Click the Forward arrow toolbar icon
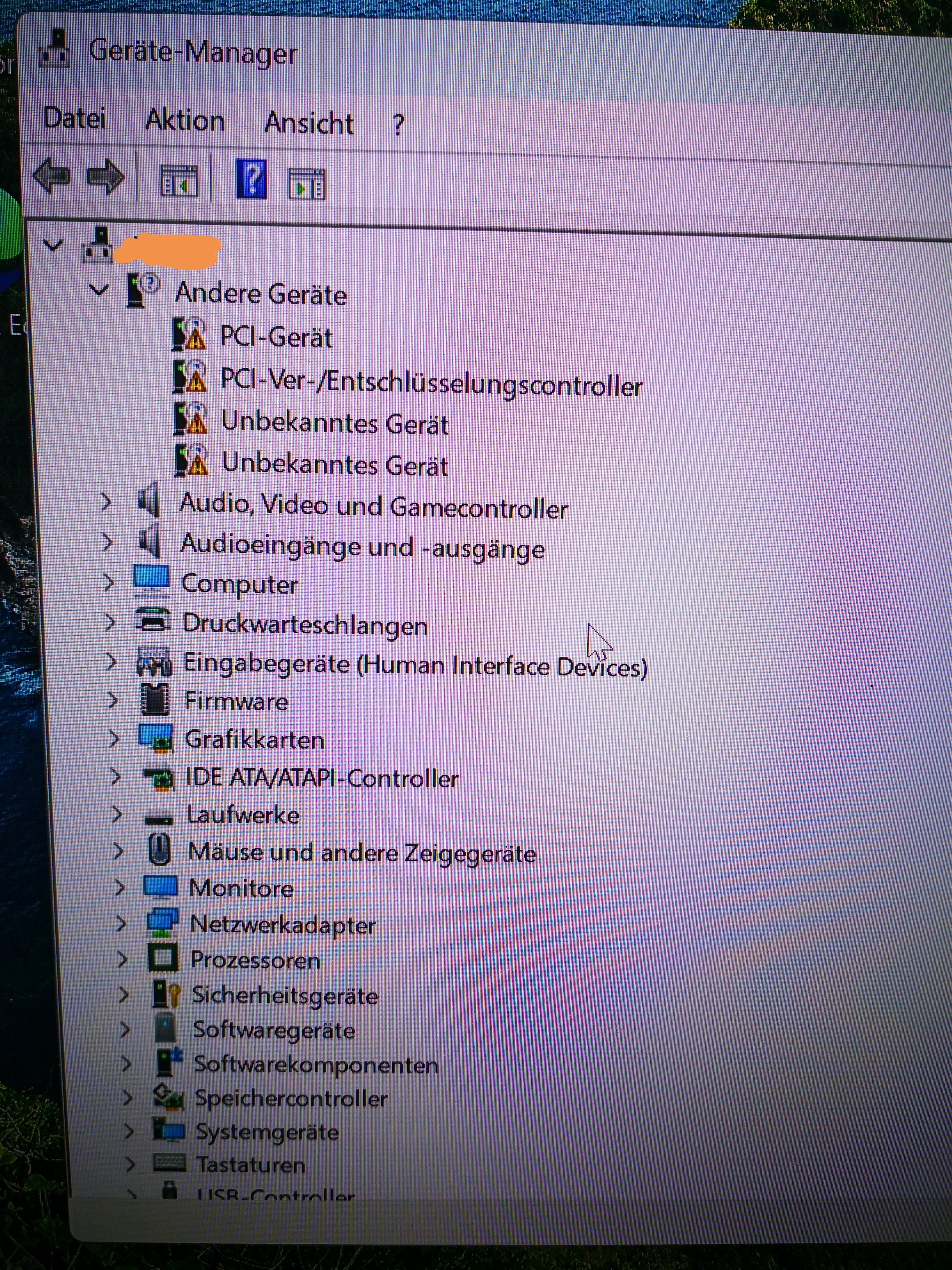Screen dimensions: 952x1270 pos(106,176)
